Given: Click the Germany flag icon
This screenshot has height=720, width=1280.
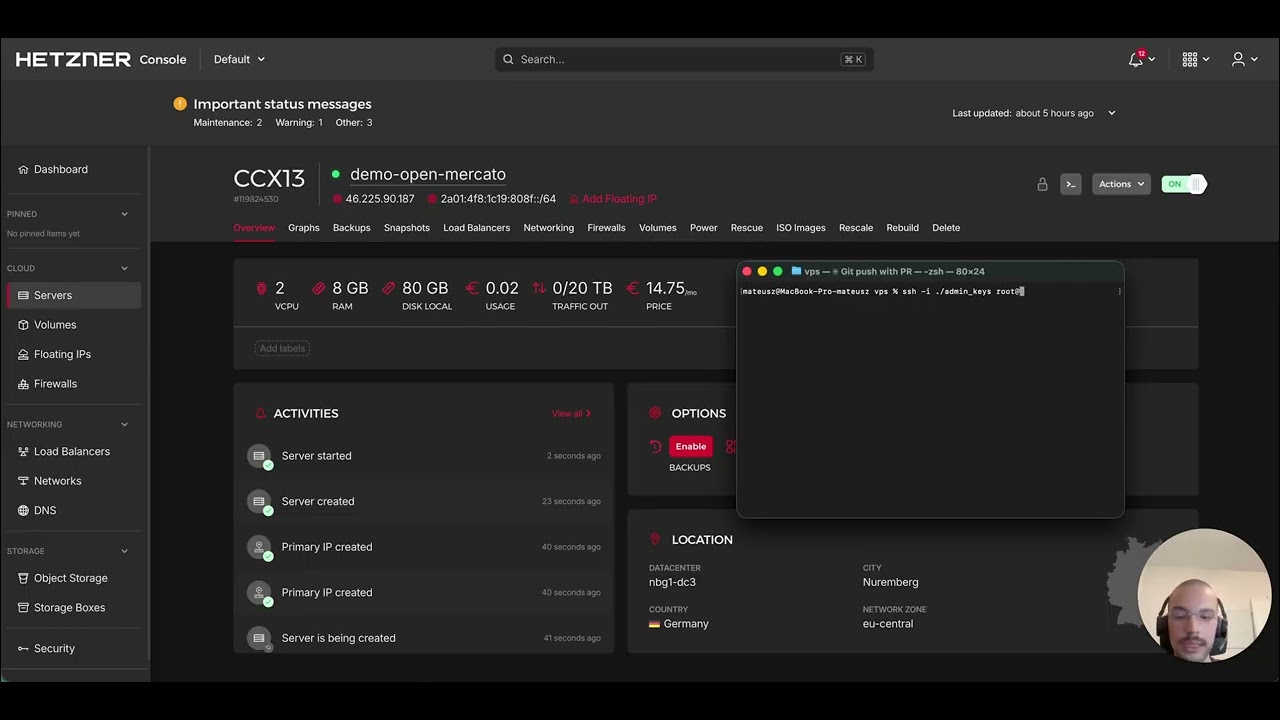Looking at the screenshot, I should 654,624.
